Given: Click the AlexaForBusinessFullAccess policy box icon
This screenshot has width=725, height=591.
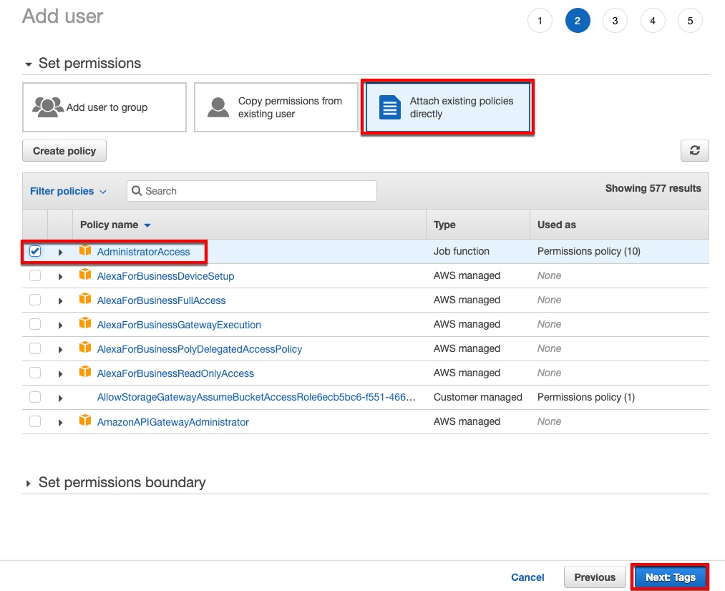Looking at the screenshot, I should point(85,299).
